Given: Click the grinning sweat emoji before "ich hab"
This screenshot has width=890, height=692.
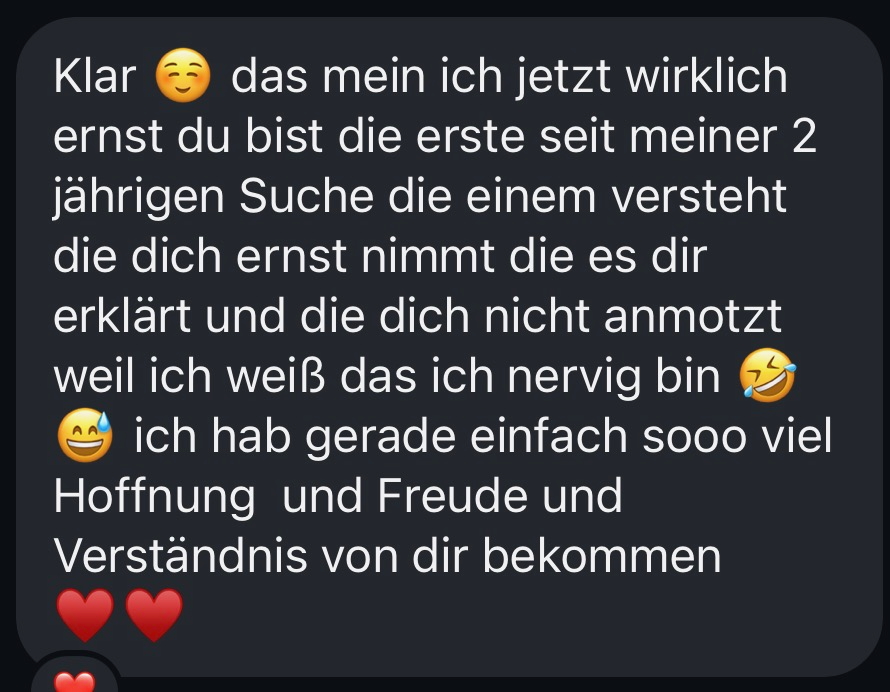Looking at the screenshot, I should tap(85, 435).
